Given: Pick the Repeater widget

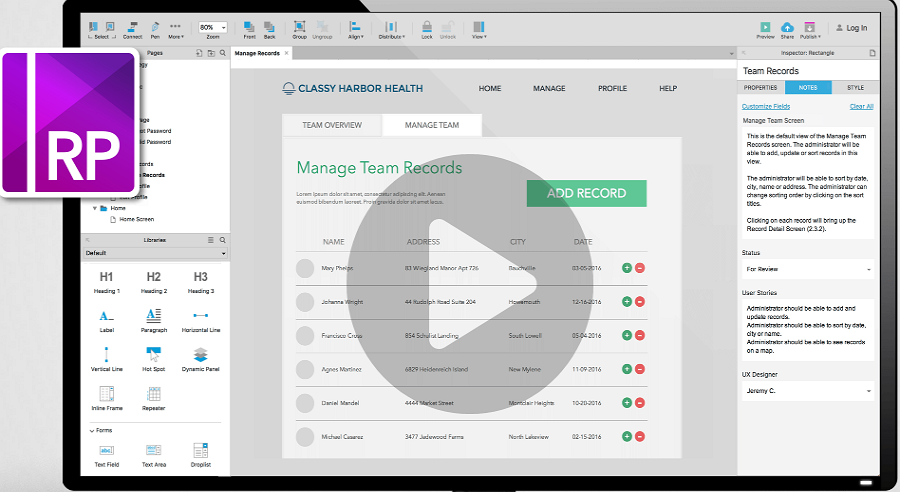Looking at the screenshot, I should click(x=154, y=398).
